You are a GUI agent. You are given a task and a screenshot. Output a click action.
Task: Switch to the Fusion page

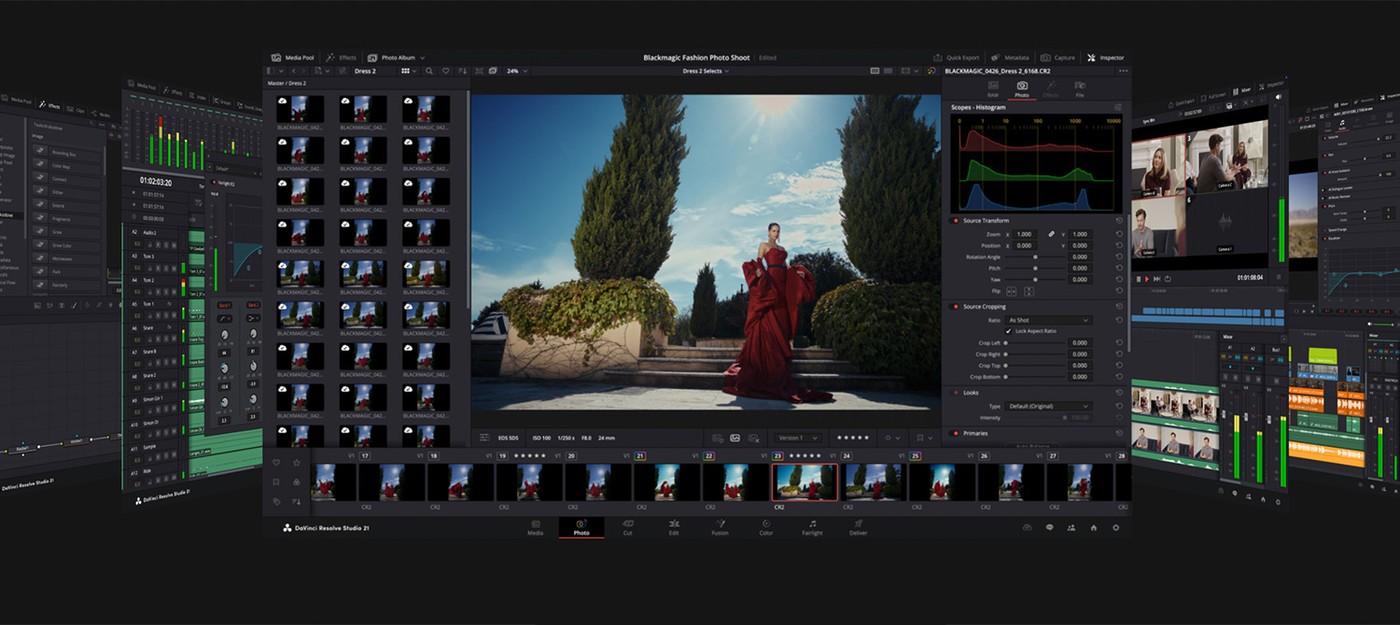(719, 526)
